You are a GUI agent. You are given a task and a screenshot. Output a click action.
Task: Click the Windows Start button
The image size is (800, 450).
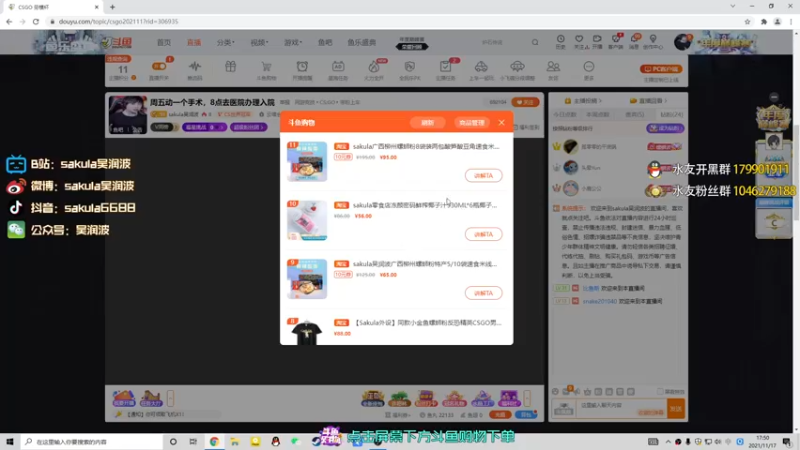10,442
